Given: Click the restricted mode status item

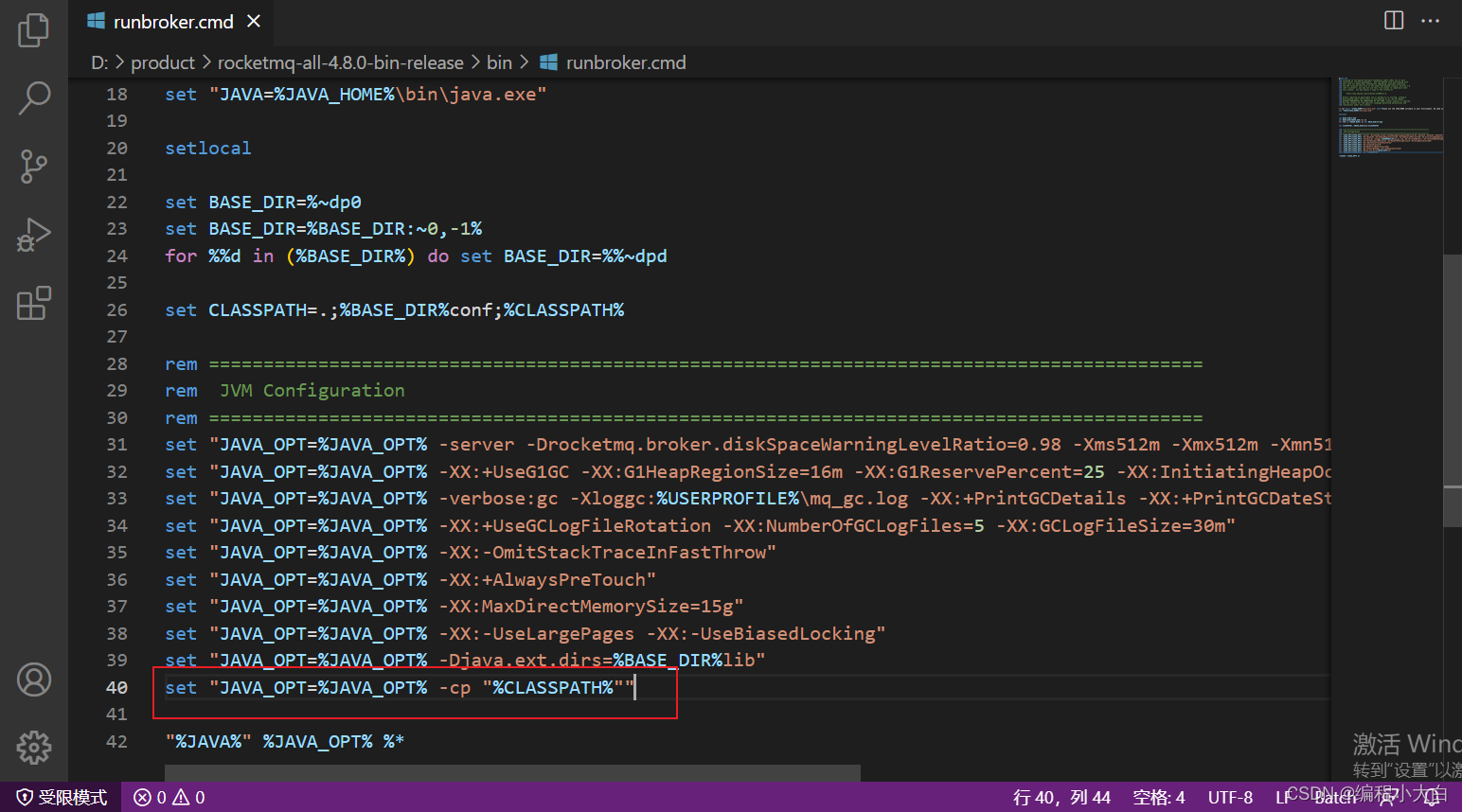Looking at the screenshot, I should (x=62, y=797).
